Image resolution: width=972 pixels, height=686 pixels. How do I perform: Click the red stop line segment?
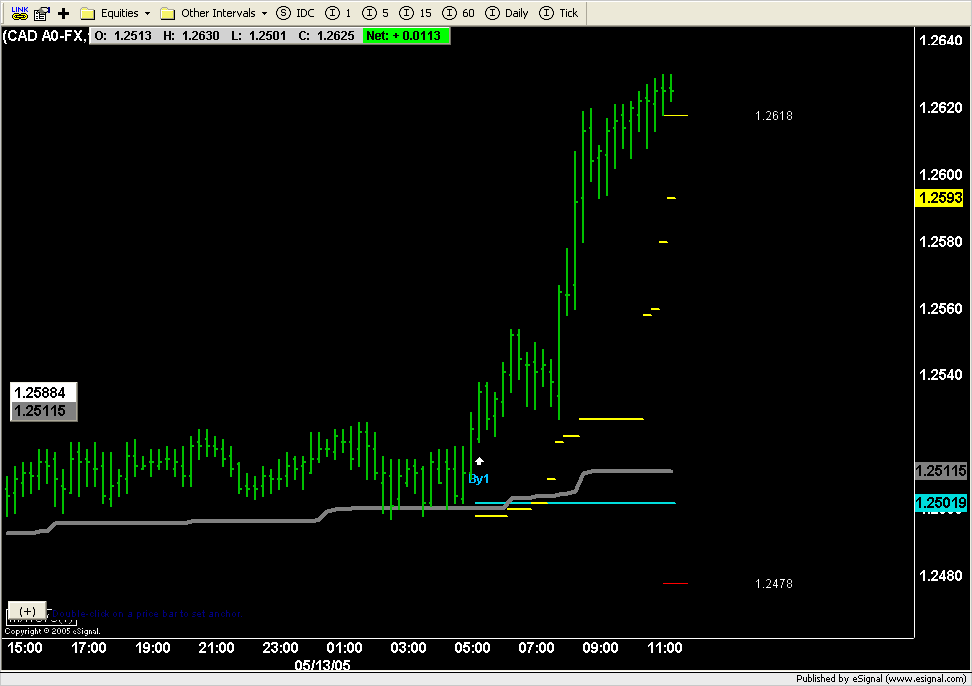675,583
